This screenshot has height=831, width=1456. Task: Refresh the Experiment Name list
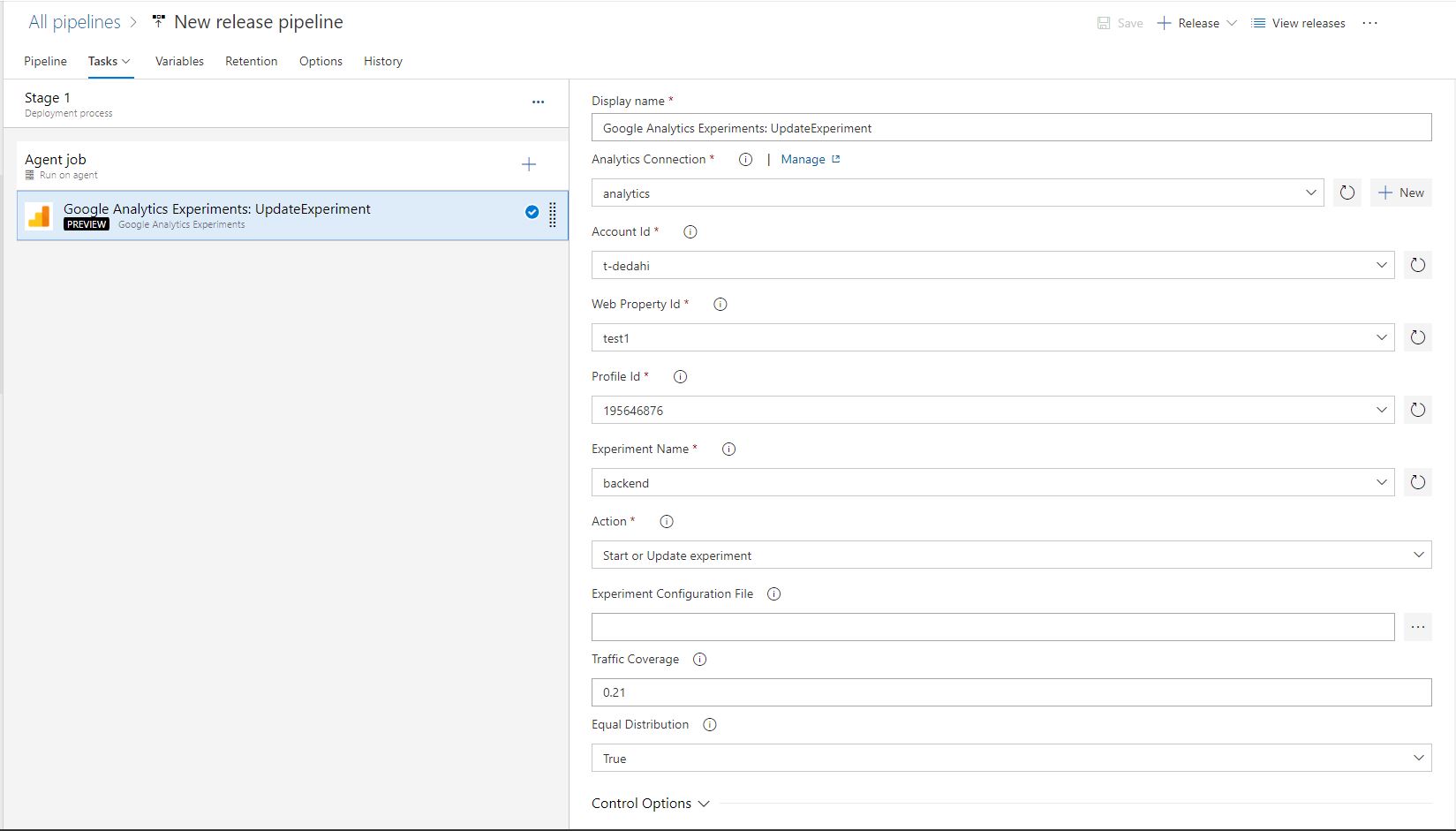[1418, 482]
